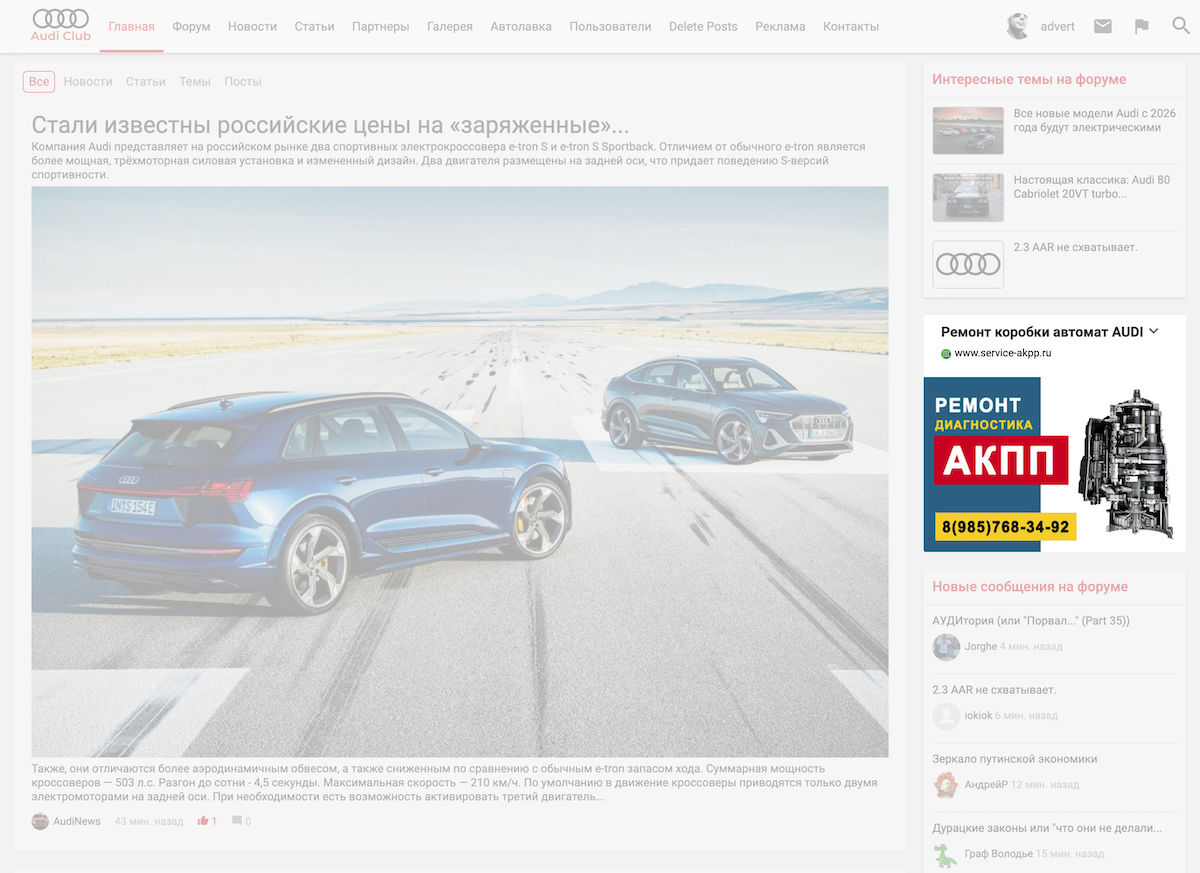Click iokiok's avatar
This screenshot has height=873, width=1200.
click(946, 716)
